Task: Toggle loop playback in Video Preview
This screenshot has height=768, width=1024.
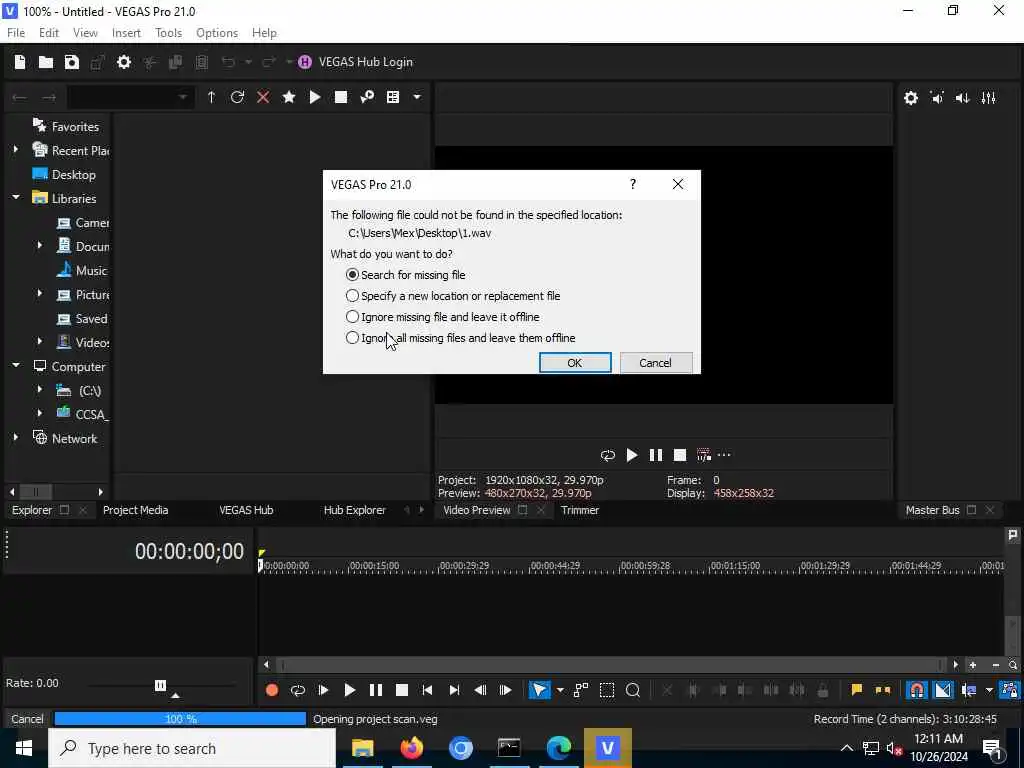Action: (608, 455)
